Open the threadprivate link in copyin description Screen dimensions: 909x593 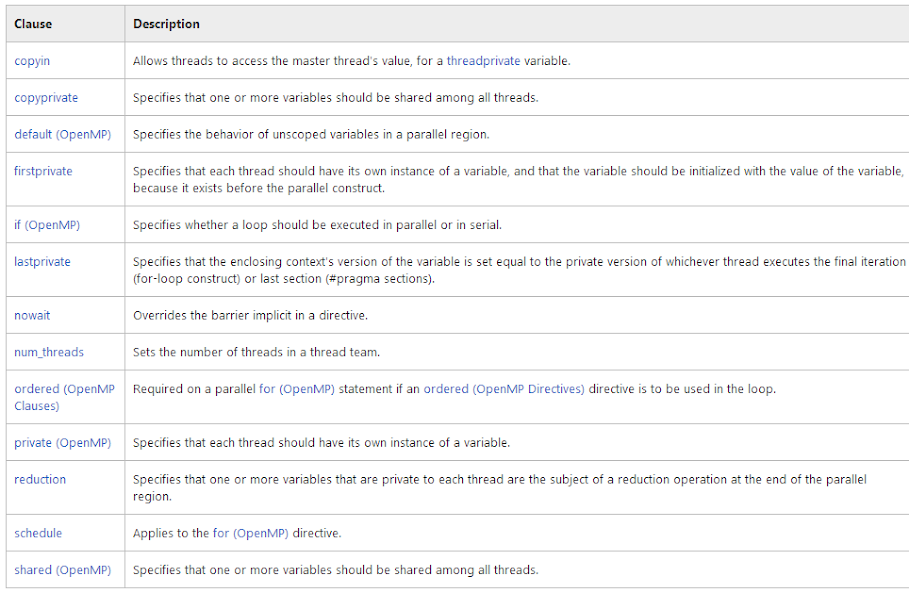pyautogui.click(x=483, y=61)
